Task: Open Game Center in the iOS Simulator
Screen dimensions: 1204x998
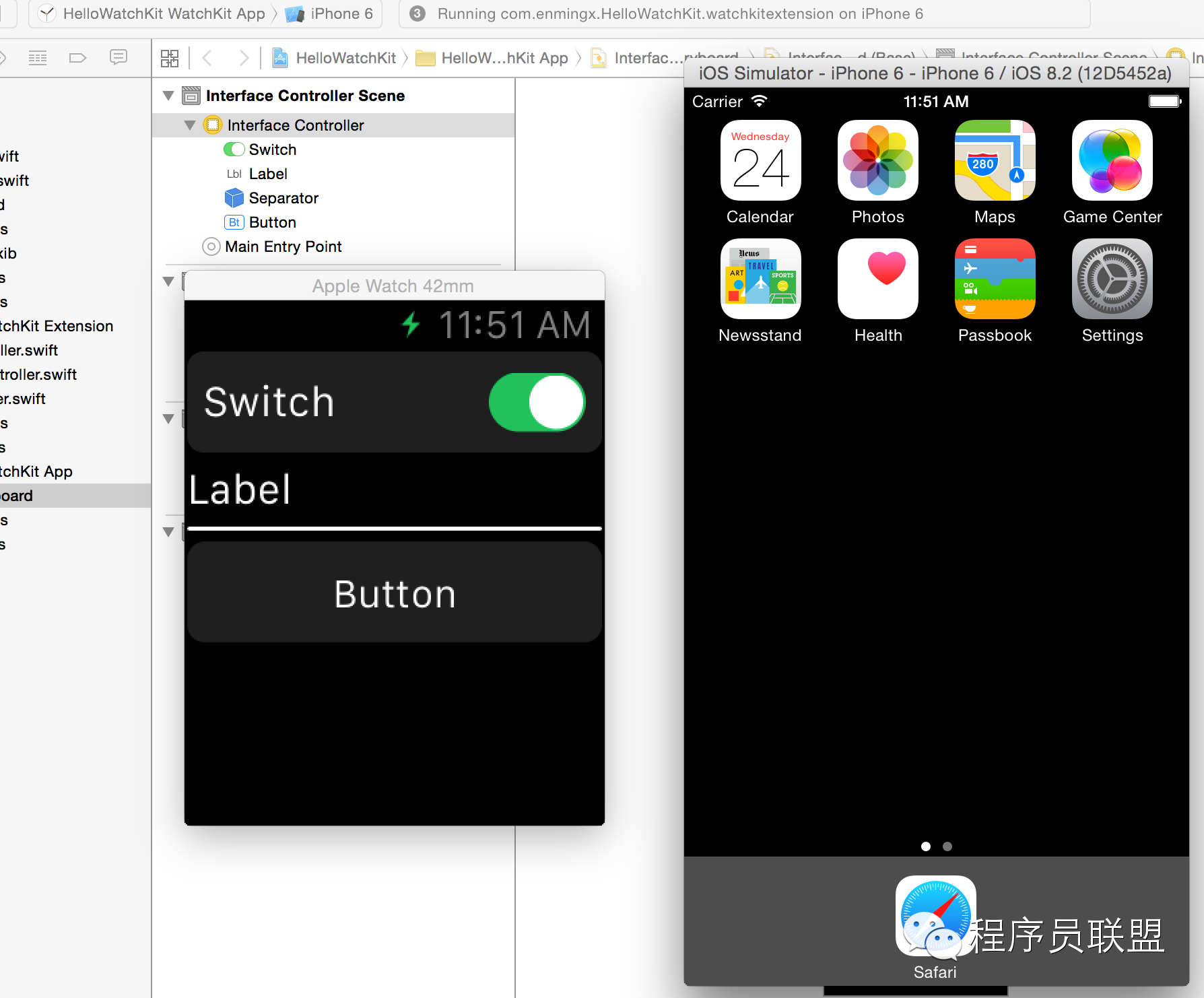Action: point(1112,160)
